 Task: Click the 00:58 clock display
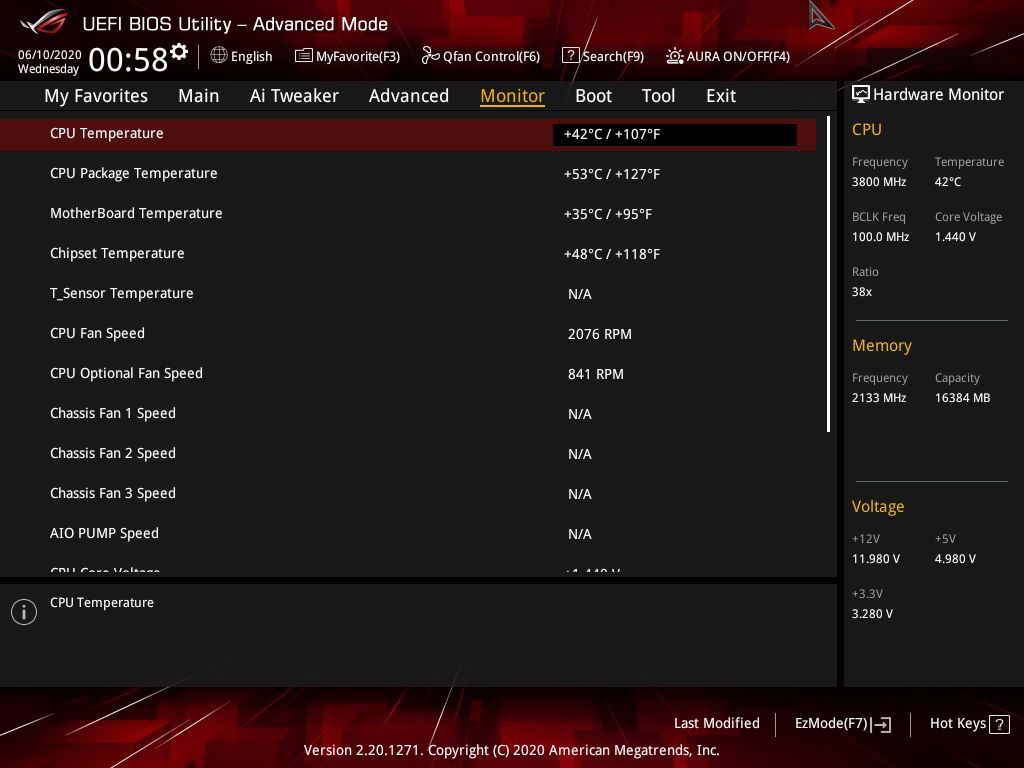click(x=128, y=59)
